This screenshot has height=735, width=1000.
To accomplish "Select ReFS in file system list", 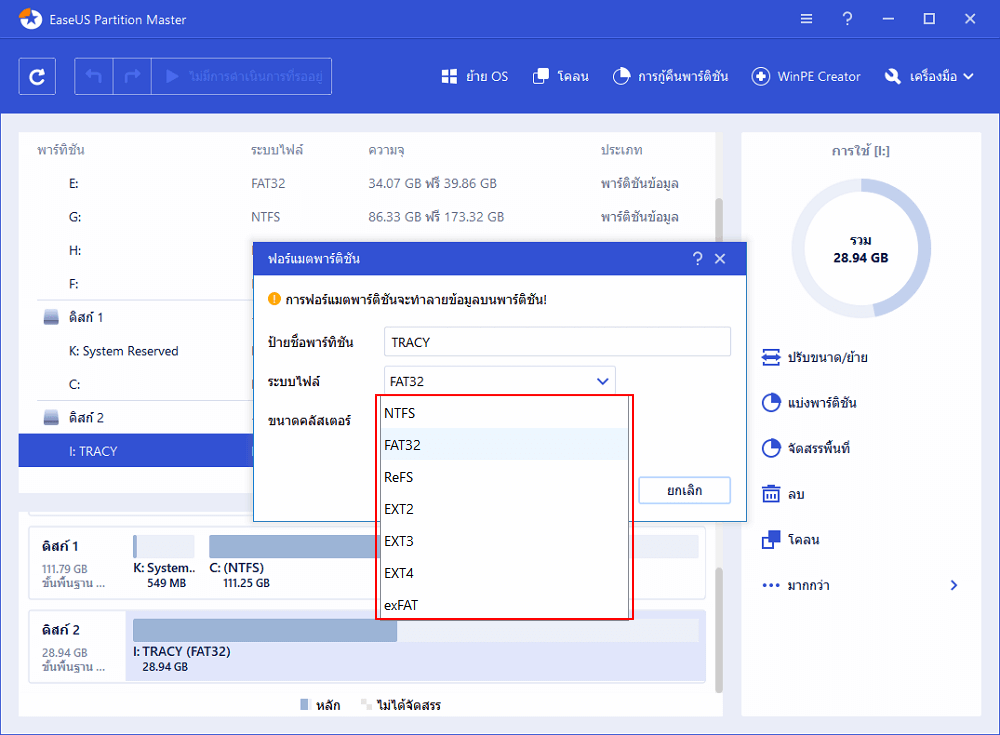I will (504, 477).
